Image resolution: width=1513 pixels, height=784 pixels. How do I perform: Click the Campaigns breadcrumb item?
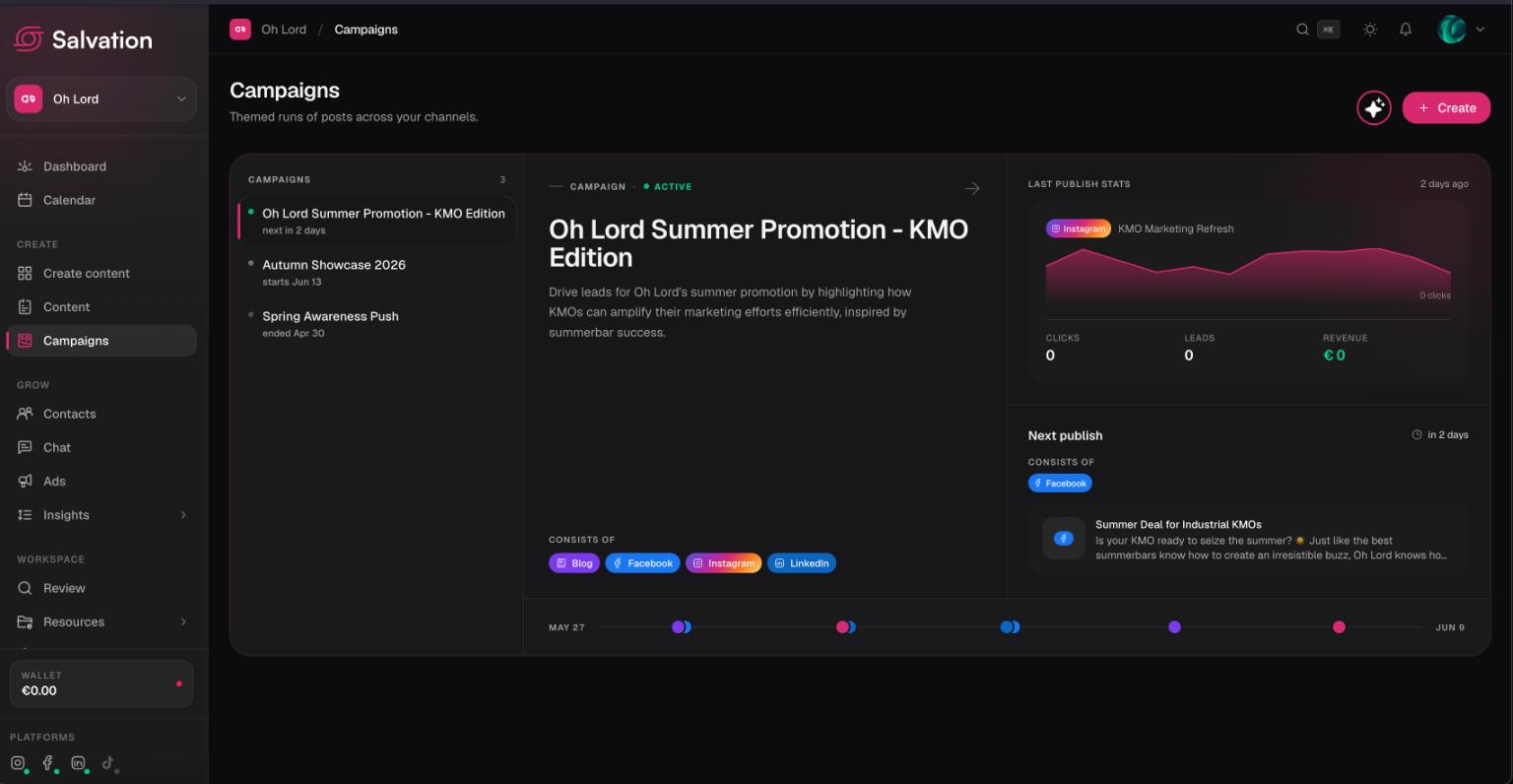pyautogui.click(x=366, y=30)
